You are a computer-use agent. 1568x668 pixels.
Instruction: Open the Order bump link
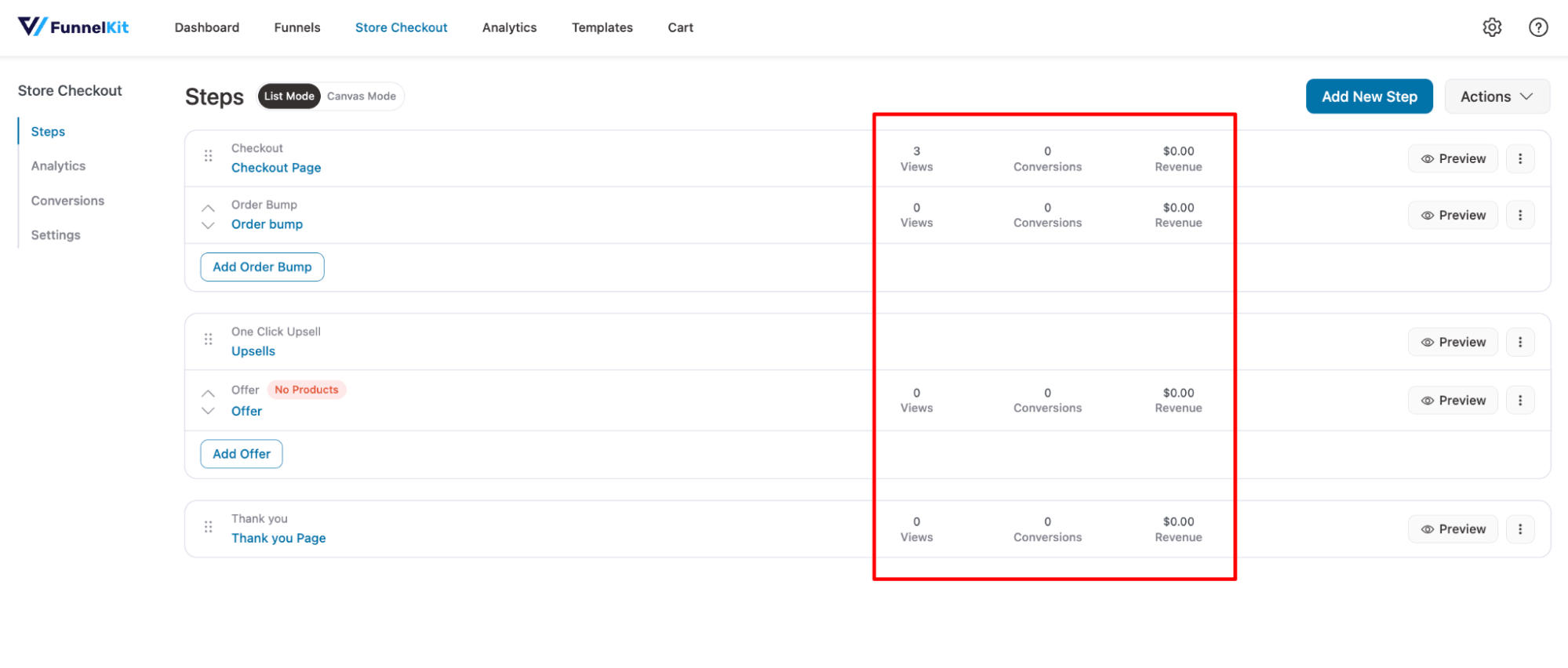267,224
